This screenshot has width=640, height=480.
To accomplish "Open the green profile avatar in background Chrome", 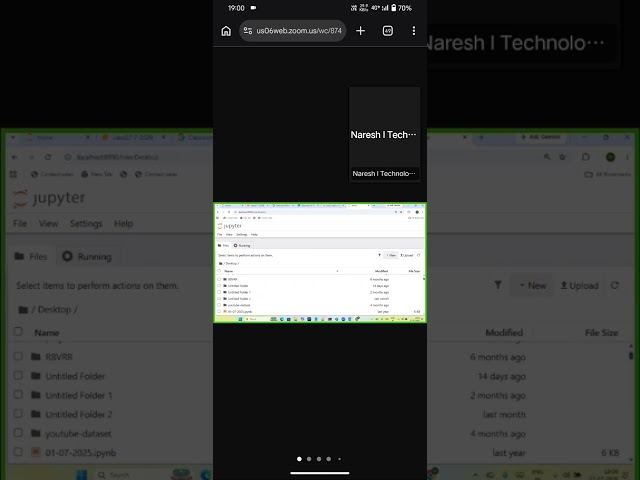I will click(610, 157).
